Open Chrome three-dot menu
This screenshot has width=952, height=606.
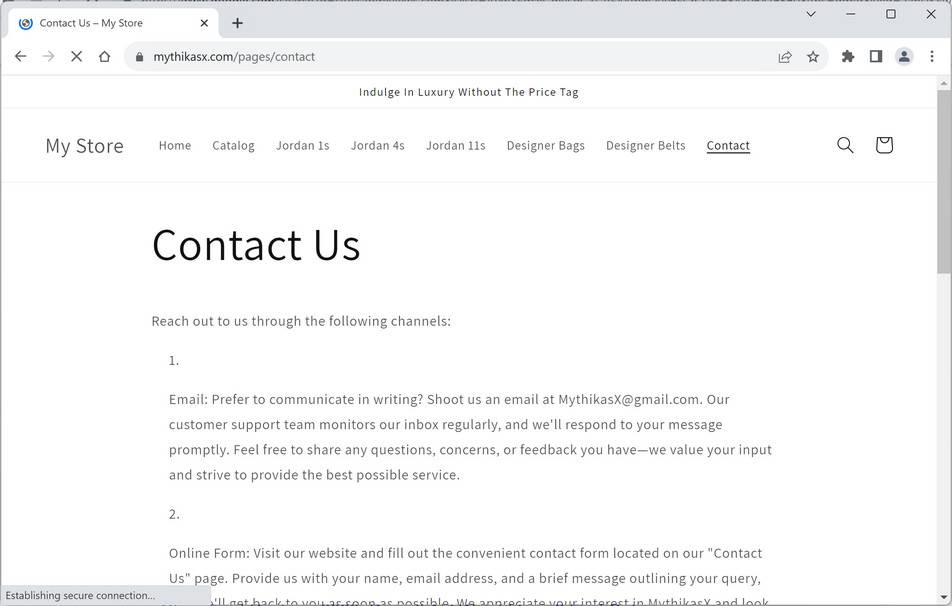(x=932, y=57)
